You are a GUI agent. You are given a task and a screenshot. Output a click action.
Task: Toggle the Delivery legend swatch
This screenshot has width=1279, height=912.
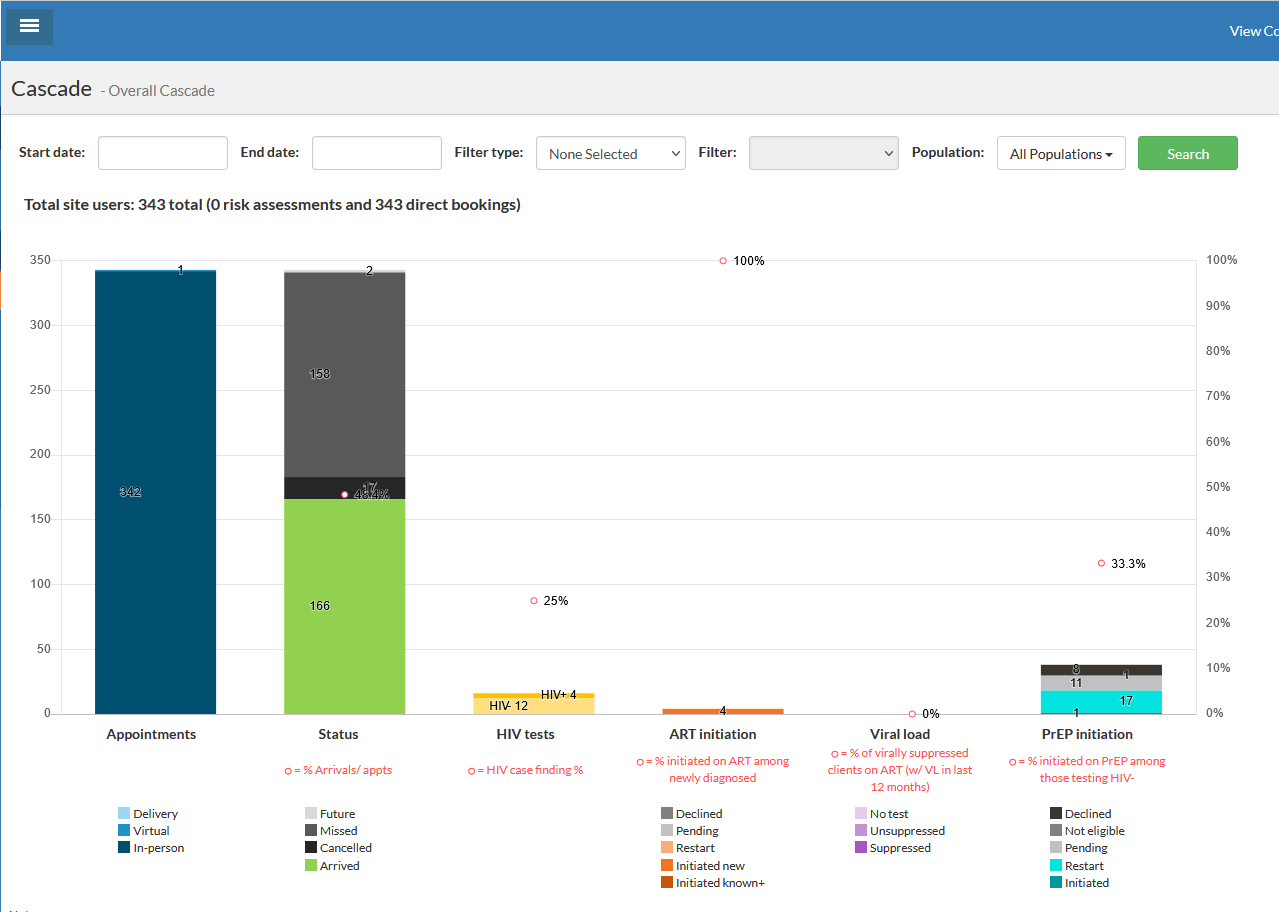[x=124, y=814]
